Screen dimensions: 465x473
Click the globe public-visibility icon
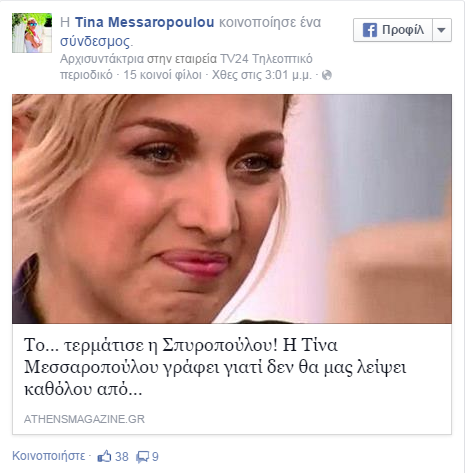point(327,75)
